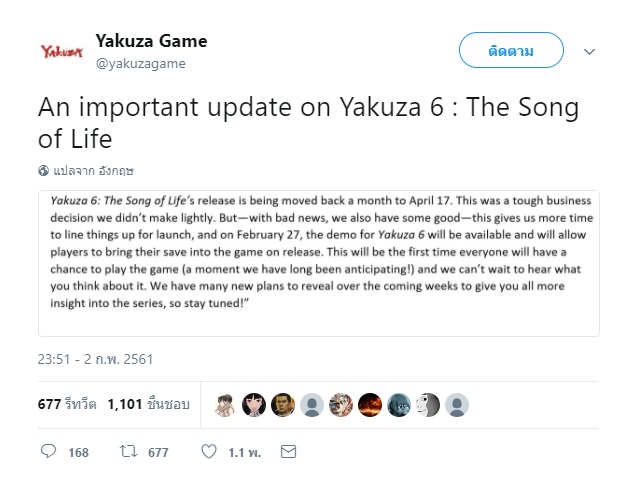Viewport: 635px width, 477px height.
Task: Click the second liker avatar
Action: [x=254, y=404]
